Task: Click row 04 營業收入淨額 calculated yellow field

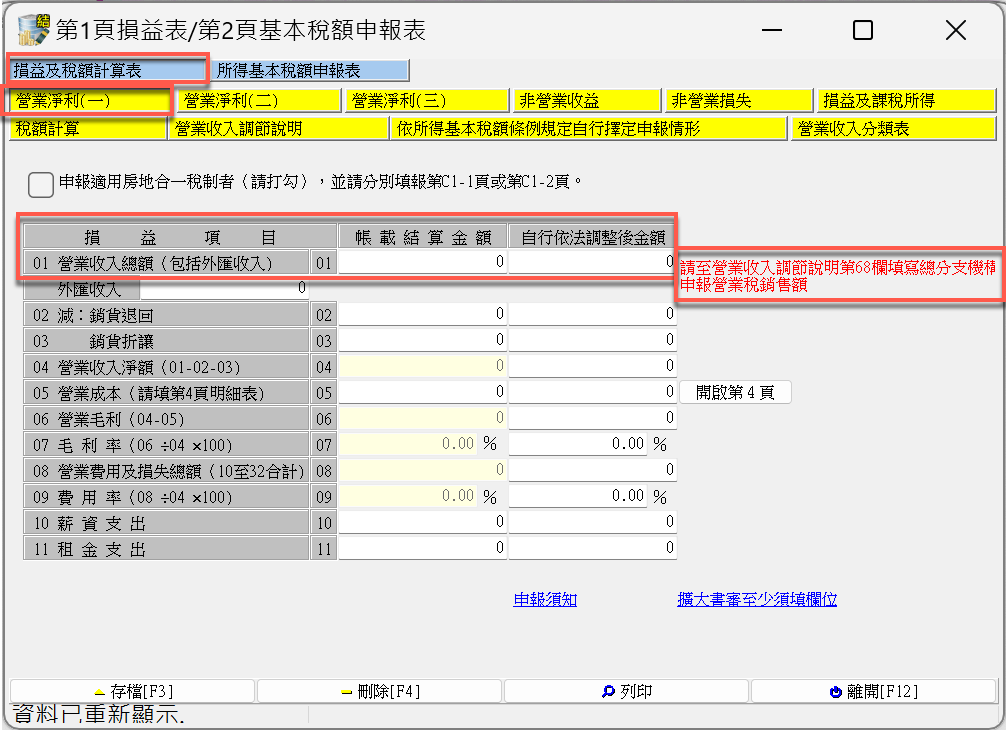Action: [423, 366]
